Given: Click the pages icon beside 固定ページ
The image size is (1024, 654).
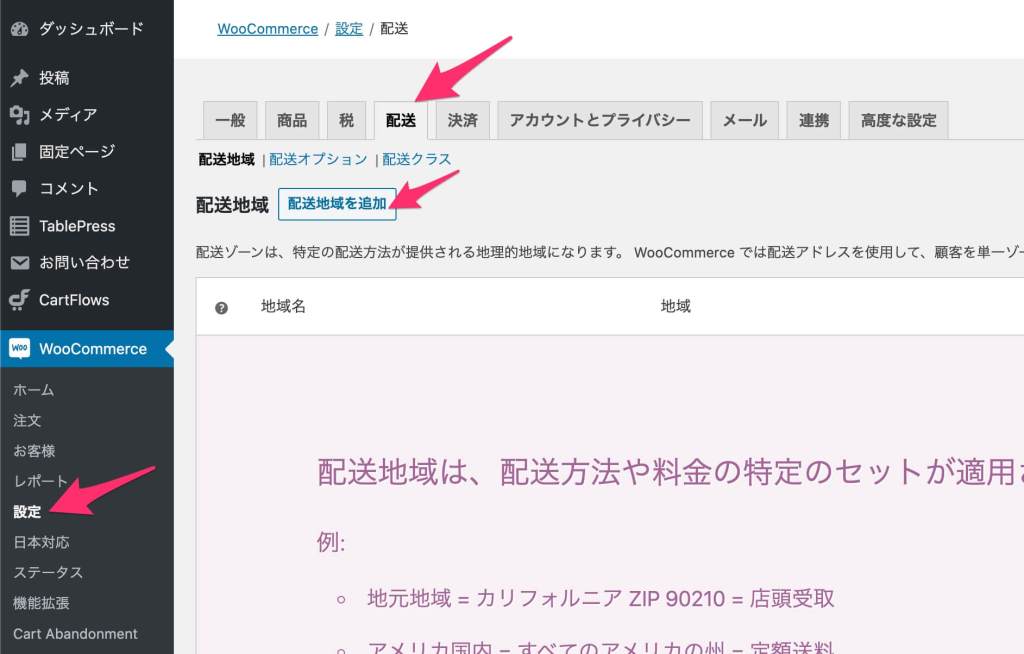Looking at the screenshot, I should pyautogui.click(x=19, y=152).
